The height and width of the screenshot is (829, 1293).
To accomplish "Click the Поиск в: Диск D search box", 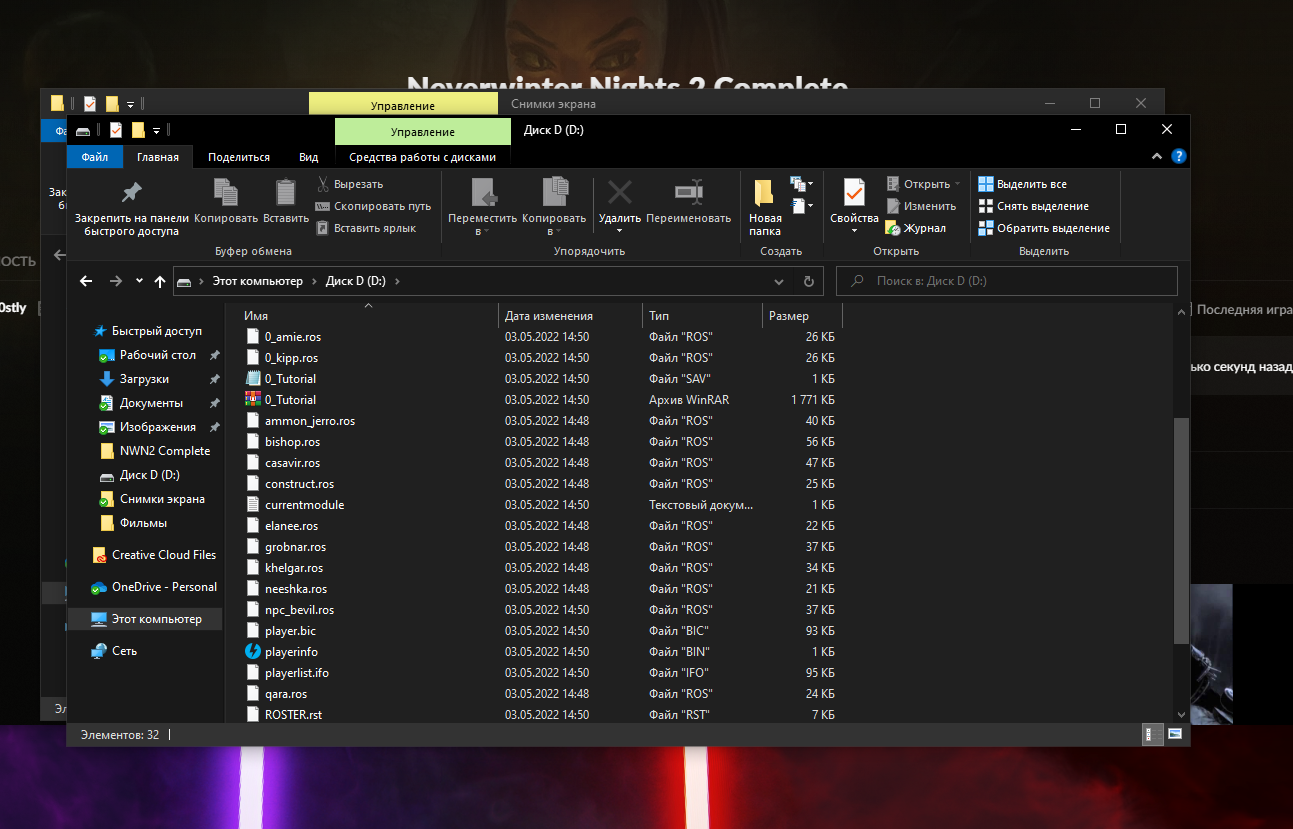I will pos(1007,281).
